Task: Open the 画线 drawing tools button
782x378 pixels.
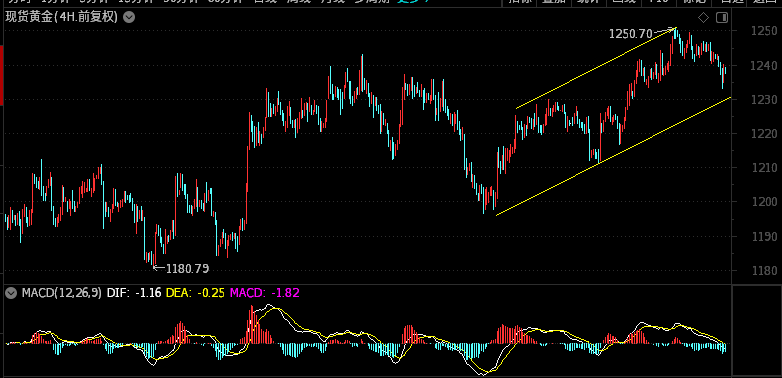Action: pyautogui.click(x=624, y=2)
